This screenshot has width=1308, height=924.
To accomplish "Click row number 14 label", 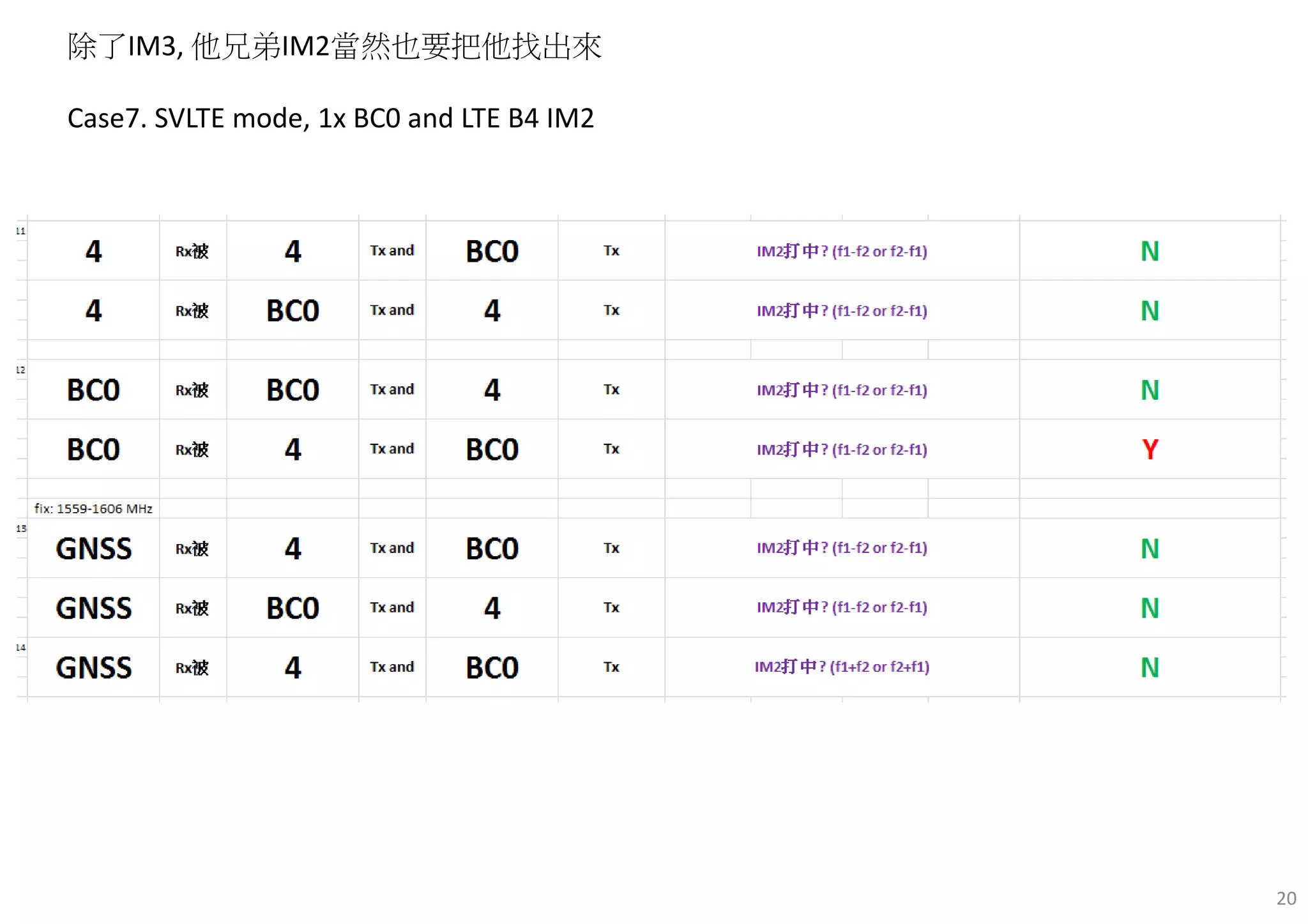I will click(x=20, y=647).
